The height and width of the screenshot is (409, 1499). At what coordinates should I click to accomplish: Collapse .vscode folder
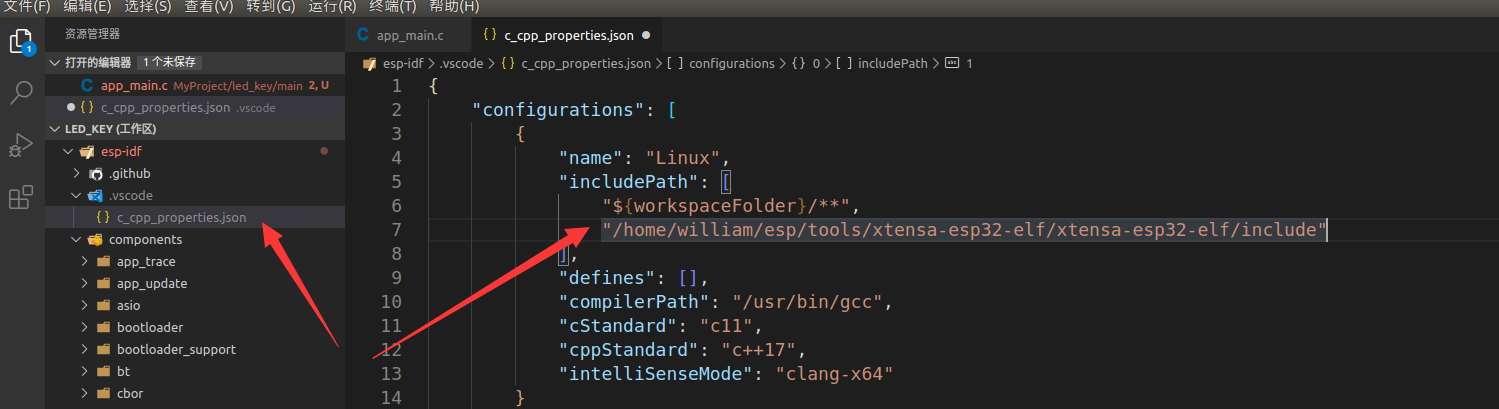[x=76, y=196]
